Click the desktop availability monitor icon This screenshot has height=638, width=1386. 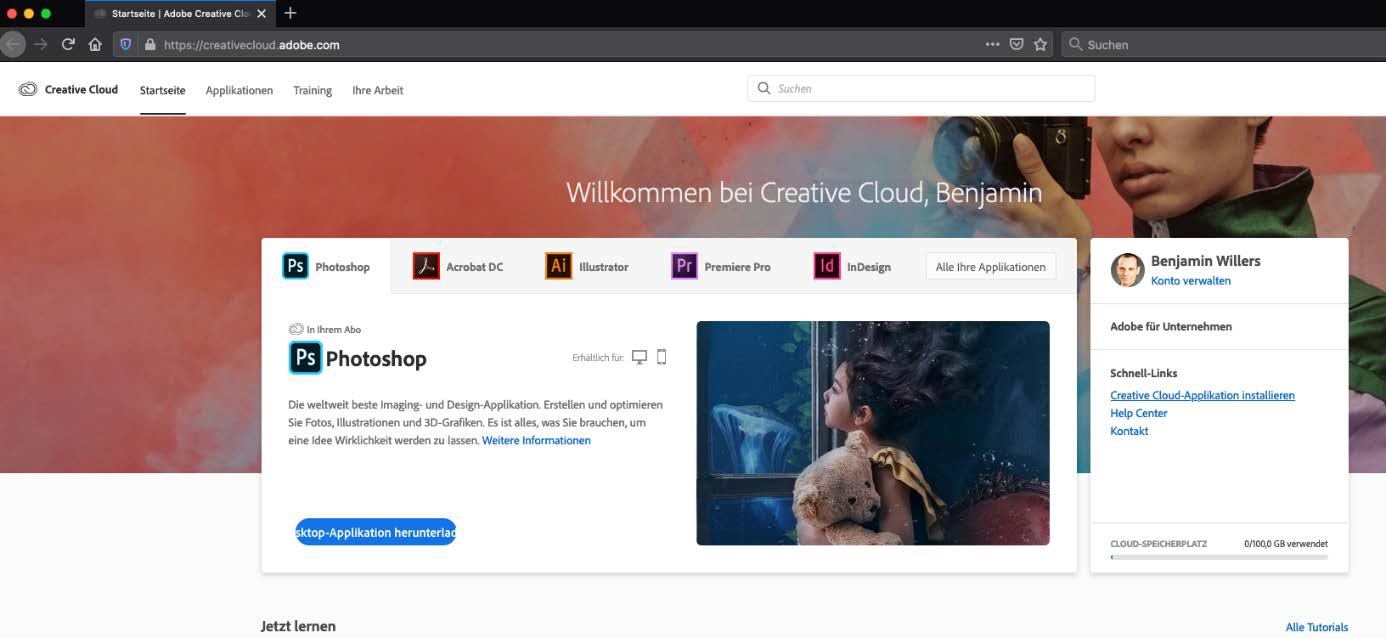640,357
